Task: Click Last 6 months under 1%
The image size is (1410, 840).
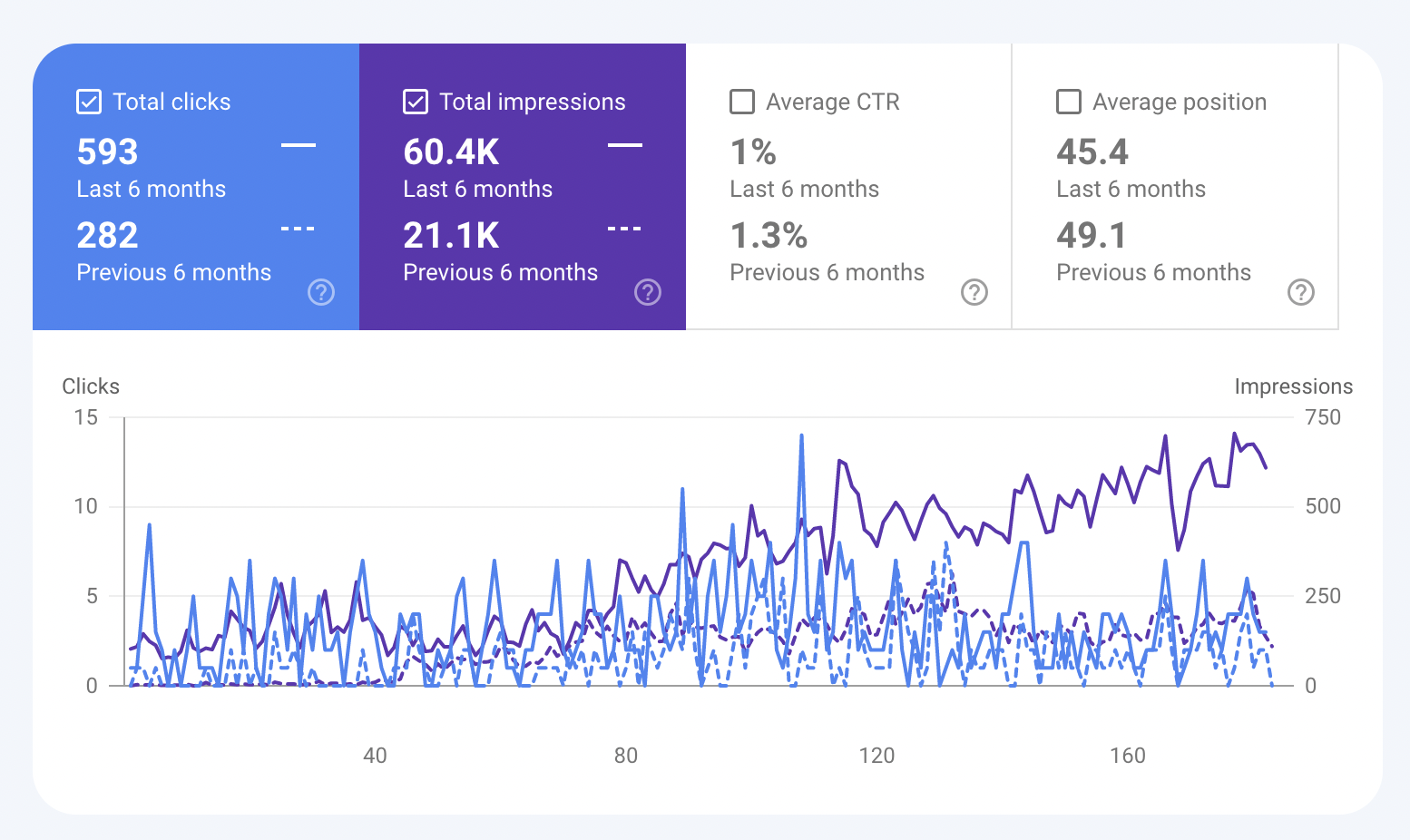Action: (x=805, y=189)
